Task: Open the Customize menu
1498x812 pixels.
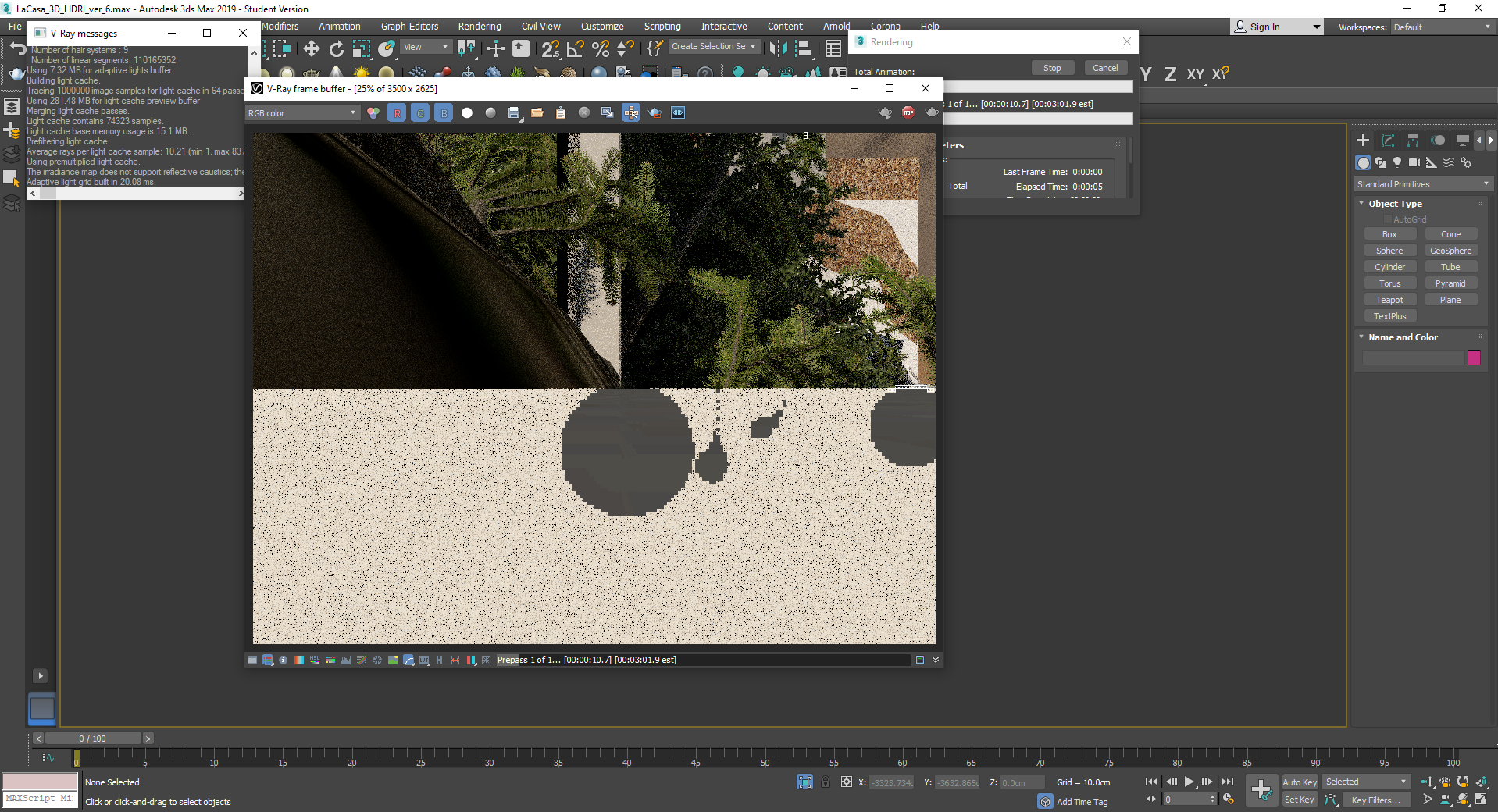Action: (x=602, y=27)
